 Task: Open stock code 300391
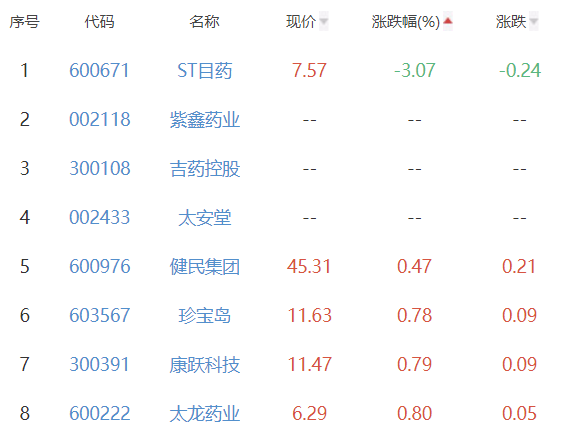click(99, 364)
